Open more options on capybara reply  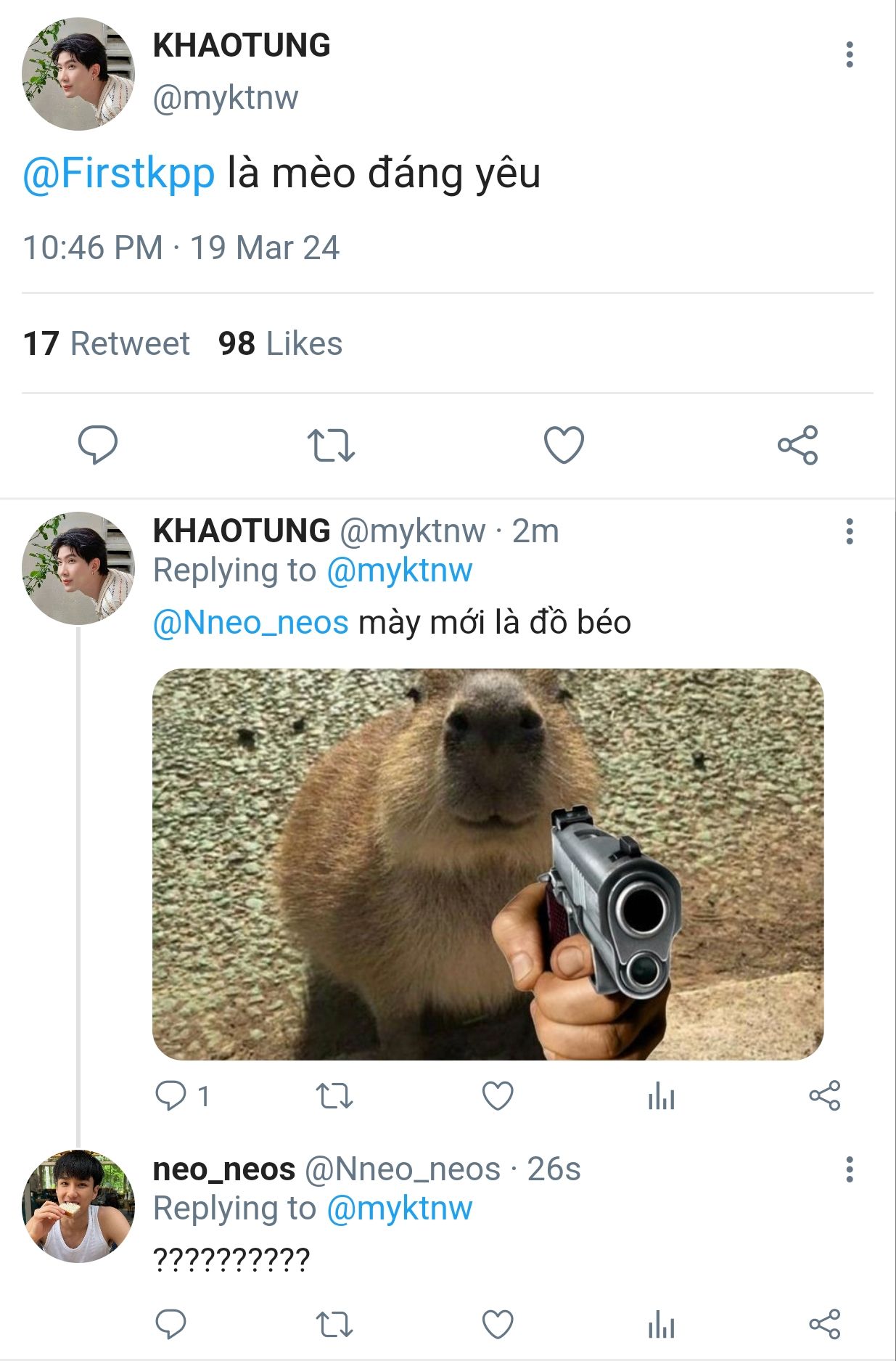(x=849, y=531)
